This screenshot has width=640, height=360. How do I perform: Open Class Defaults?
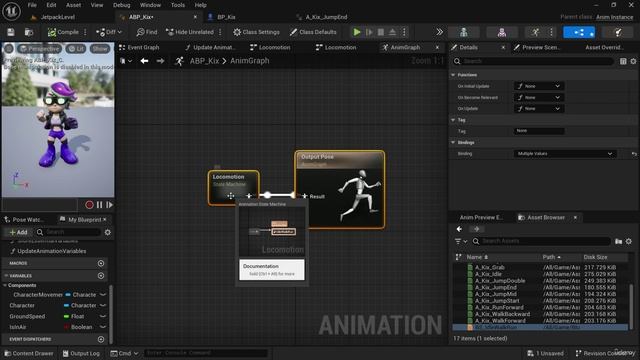(x=313, y=32)
